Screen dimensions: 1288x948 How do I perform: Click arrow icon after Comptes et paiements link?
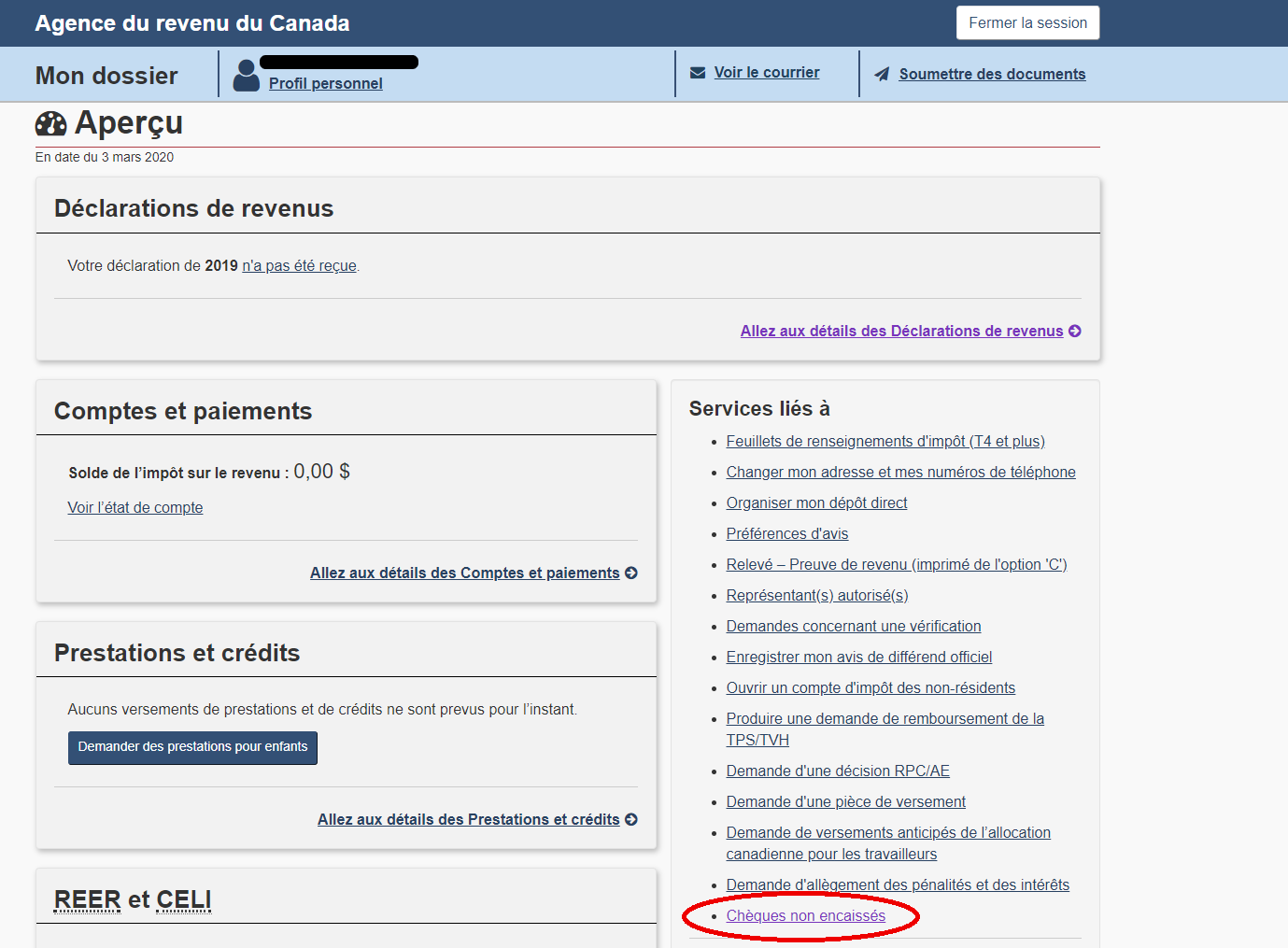(631, 573)
